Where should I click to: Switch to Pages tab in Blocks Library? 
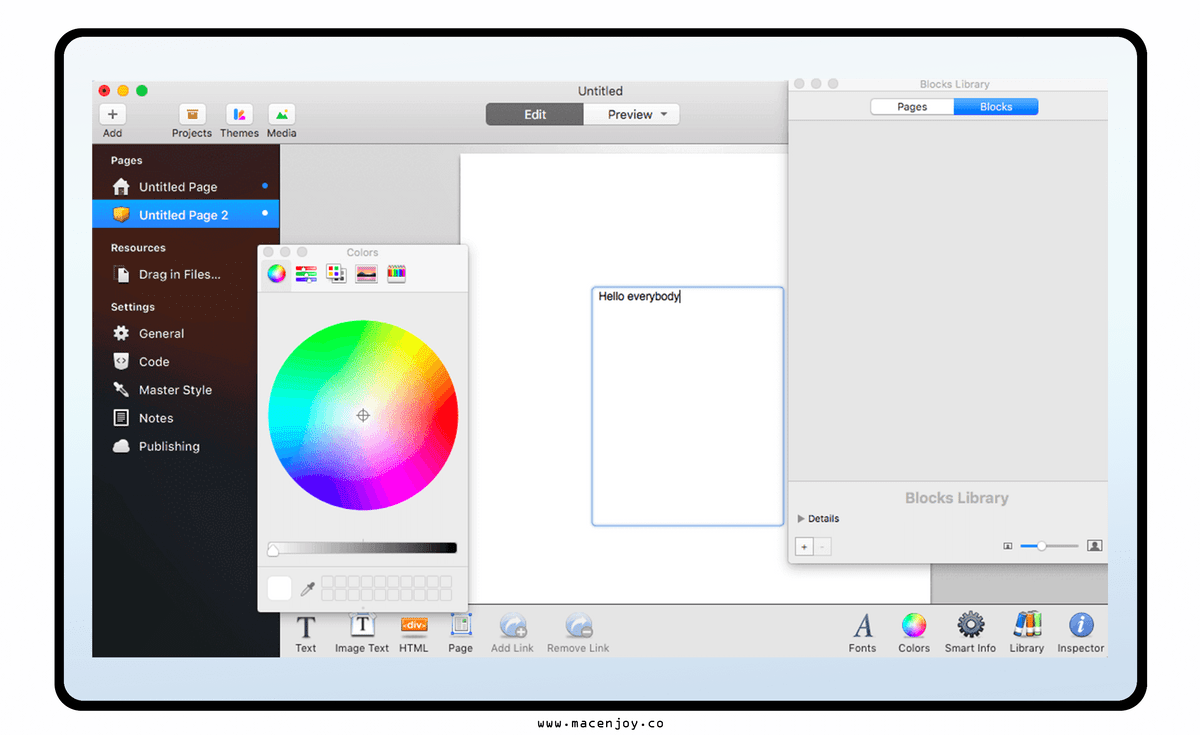pyautogui.click(x=912, y=107)
